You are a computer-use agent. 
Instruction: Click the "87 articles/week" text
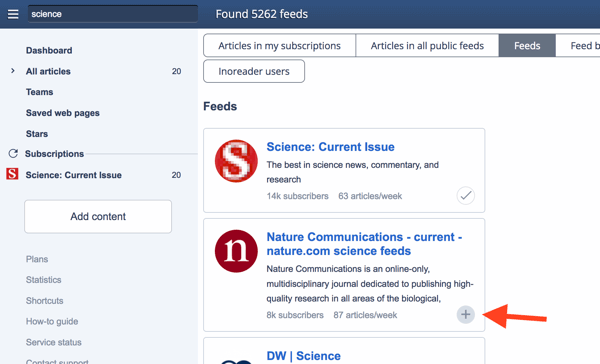click(x=365, y=315)
